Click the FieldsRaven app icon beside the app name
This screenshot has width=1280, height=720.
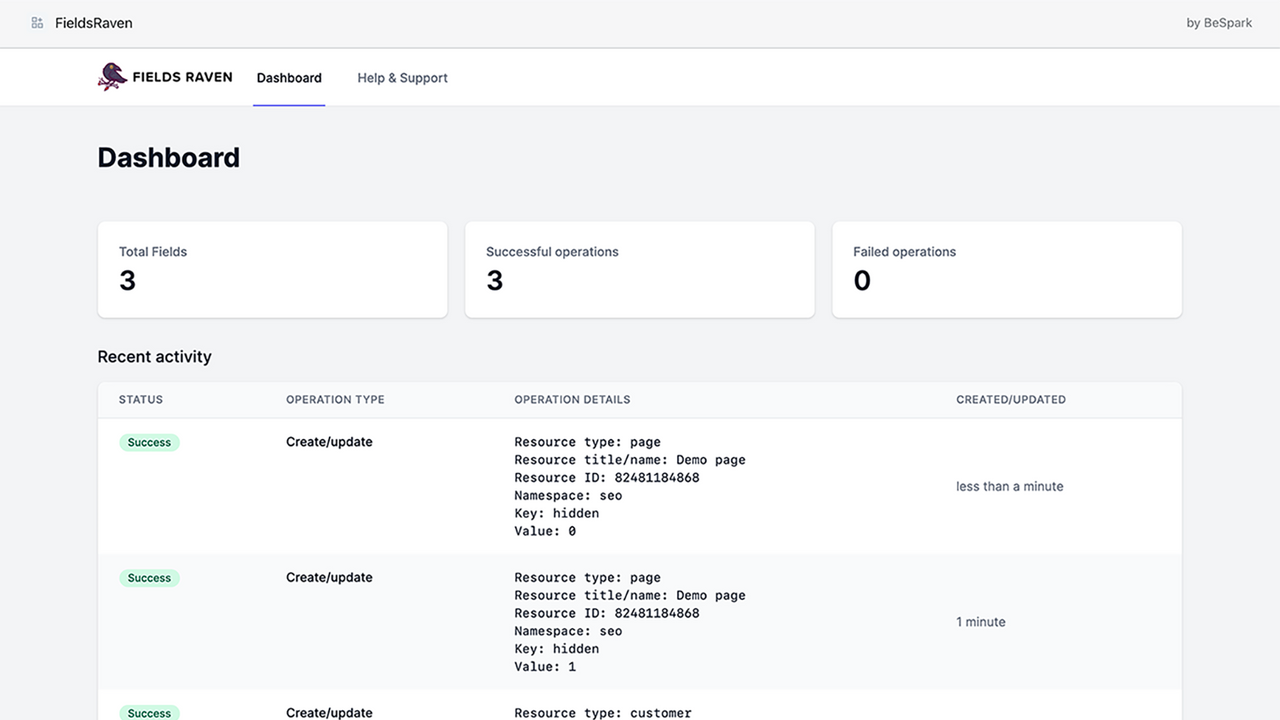point(37,22)
